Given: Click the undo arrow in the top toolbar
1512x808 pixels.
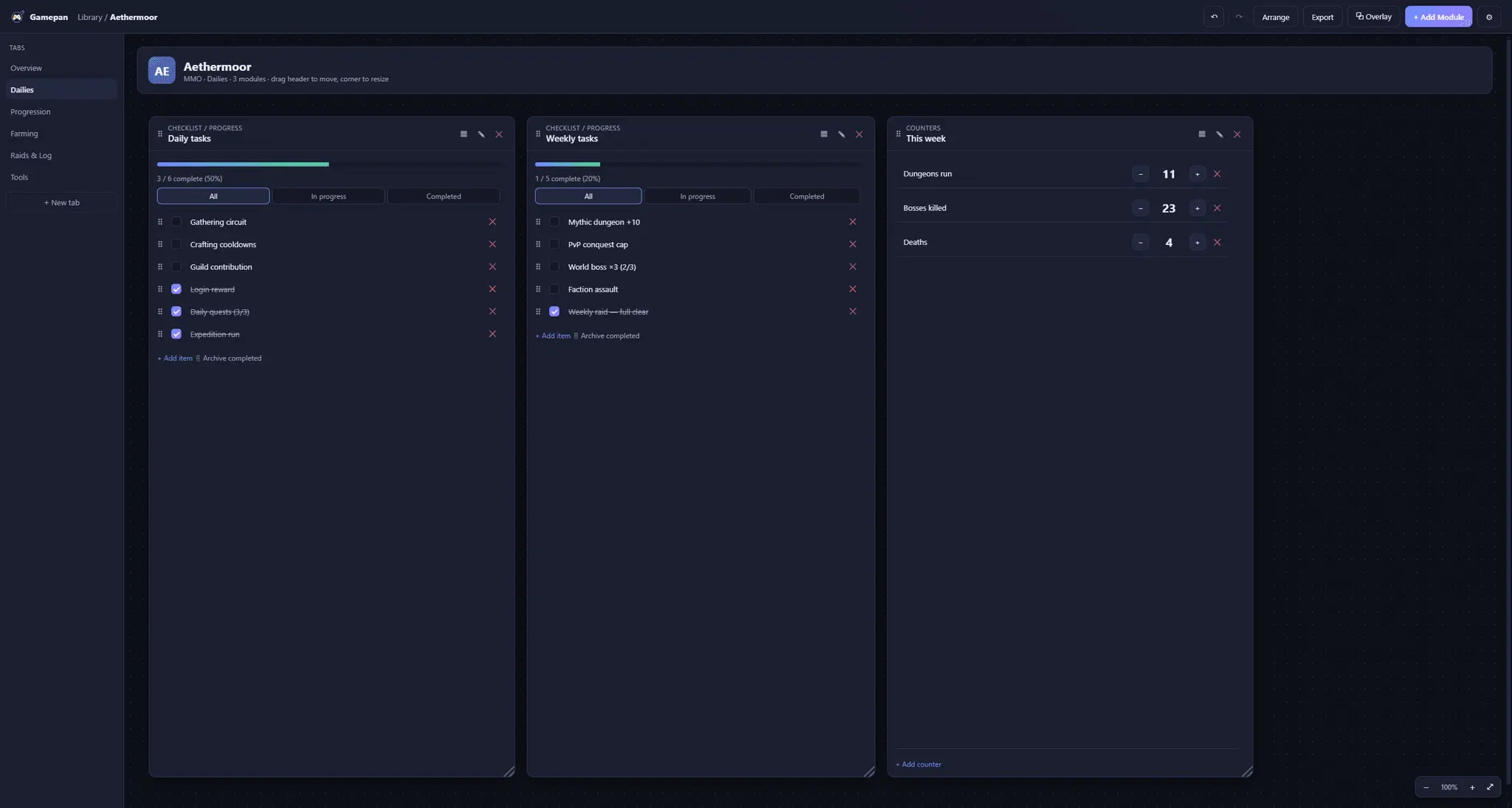Looking at the screenshot, I should pos(1214,17).
